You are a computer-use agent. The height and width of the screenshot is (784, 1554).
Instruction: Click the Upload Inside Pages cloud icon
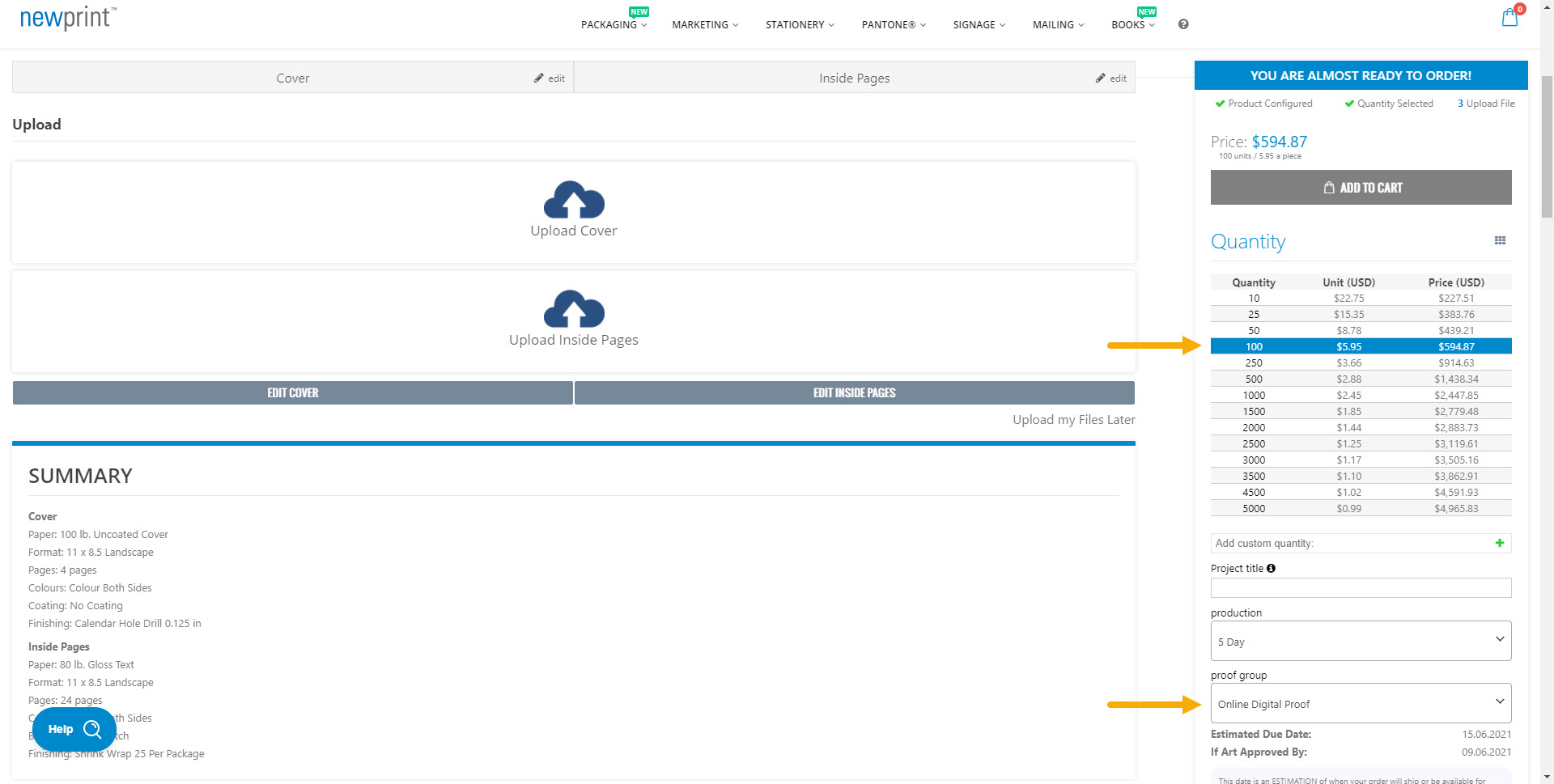pos(574,309)
